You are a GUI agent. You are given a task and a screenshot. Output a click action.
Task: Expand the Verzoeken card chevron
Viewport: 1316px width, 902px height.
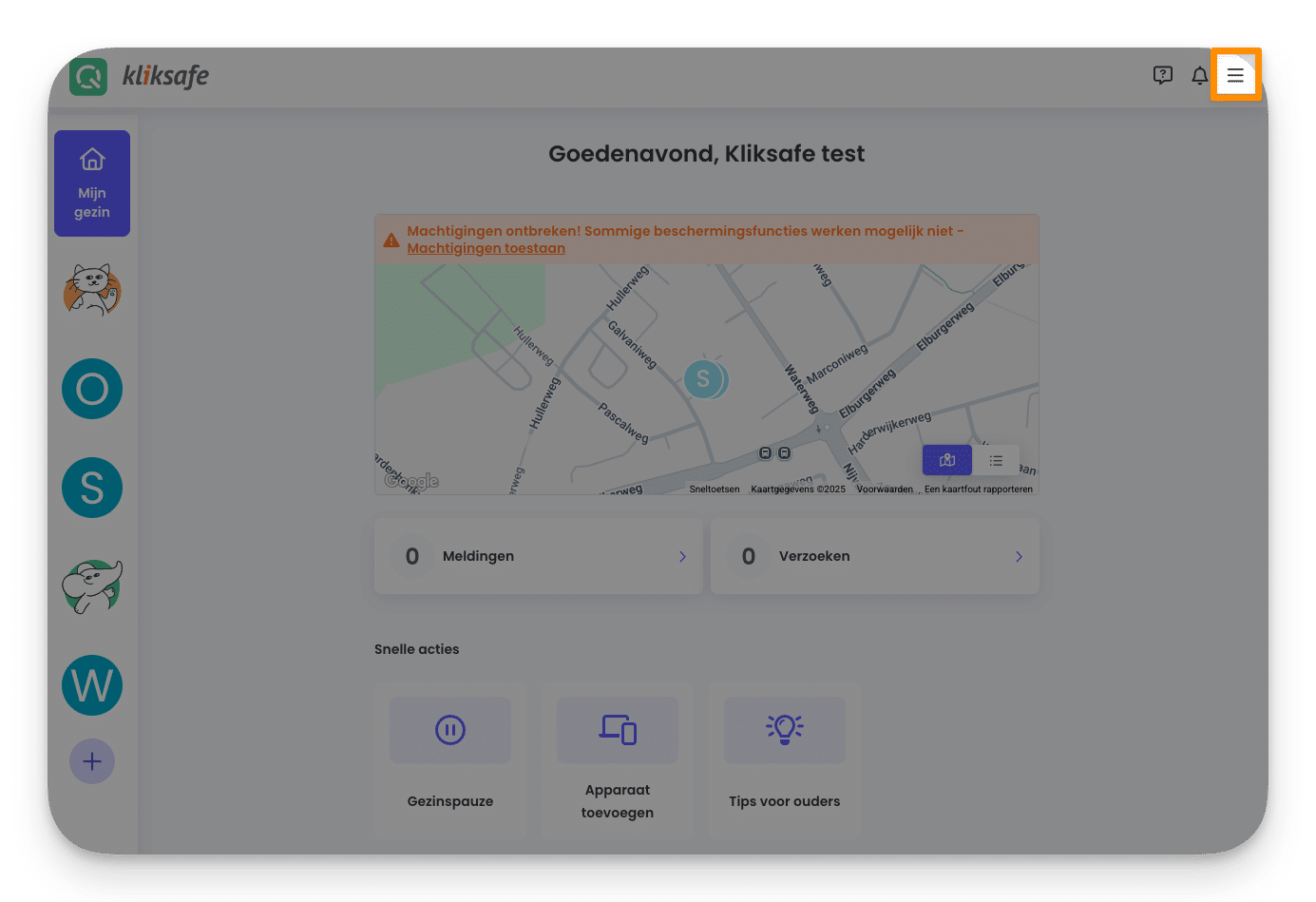coord(1019,556)
